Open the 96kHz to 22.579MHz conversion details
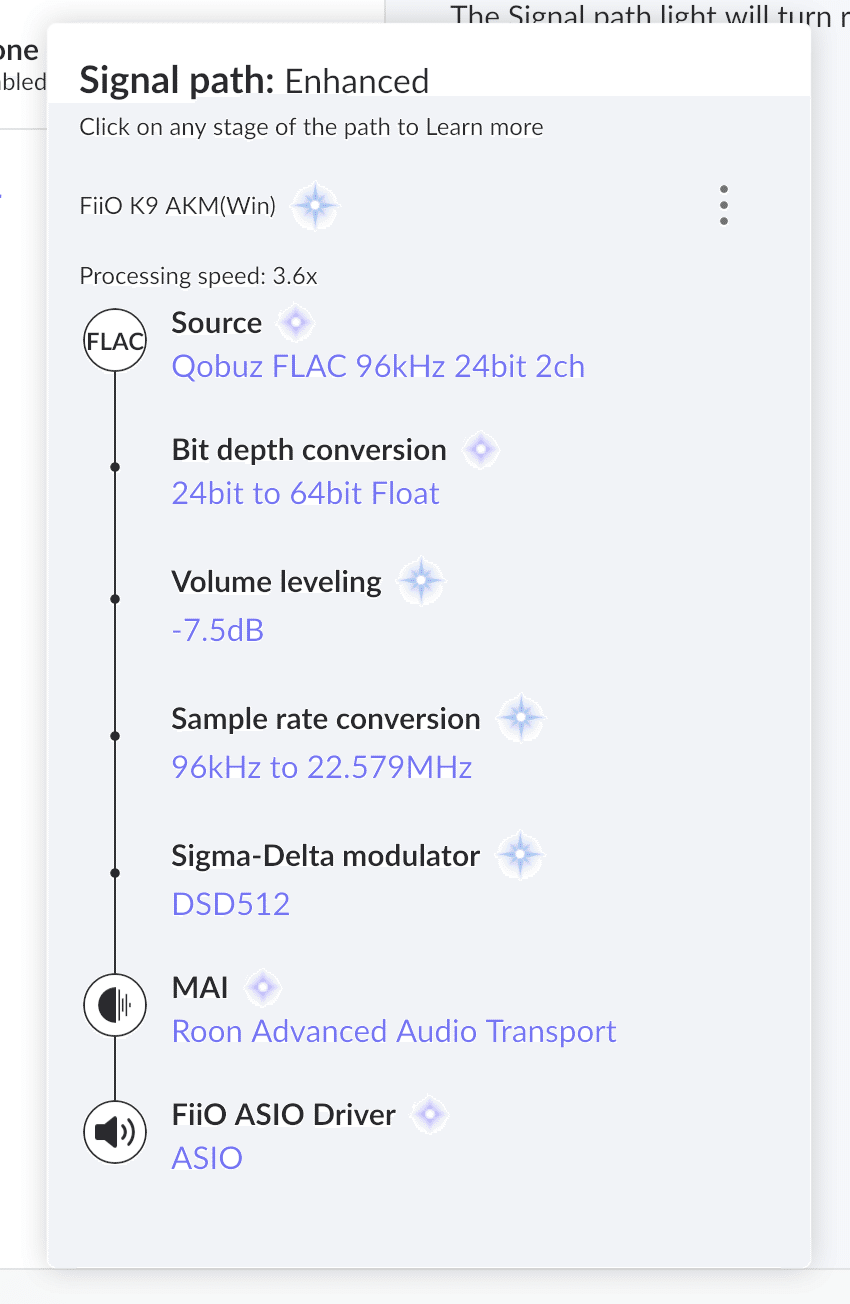Viewport: 850px width, 1304px height. coord(322,767)
